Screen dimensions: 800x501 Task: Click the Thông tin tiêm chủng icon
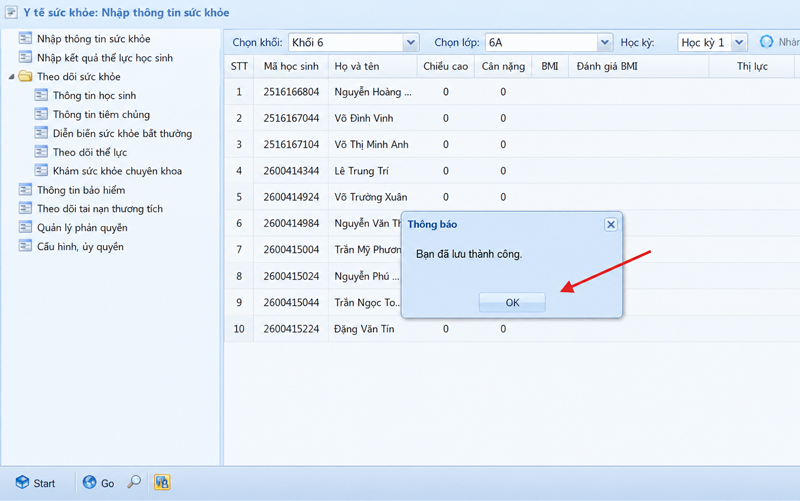coord(41,114)
